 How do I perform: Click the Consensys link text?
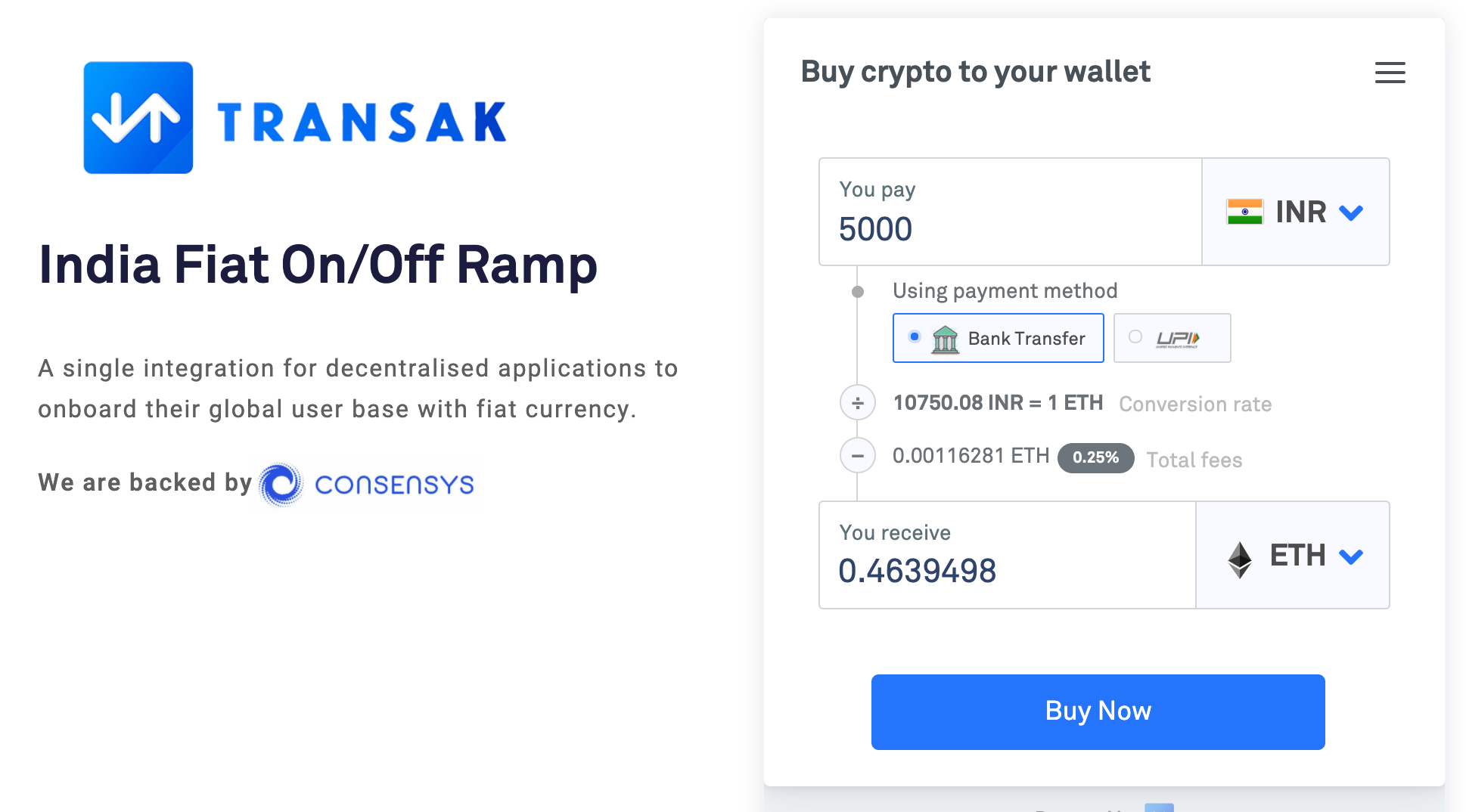click(x=393, y=484)
